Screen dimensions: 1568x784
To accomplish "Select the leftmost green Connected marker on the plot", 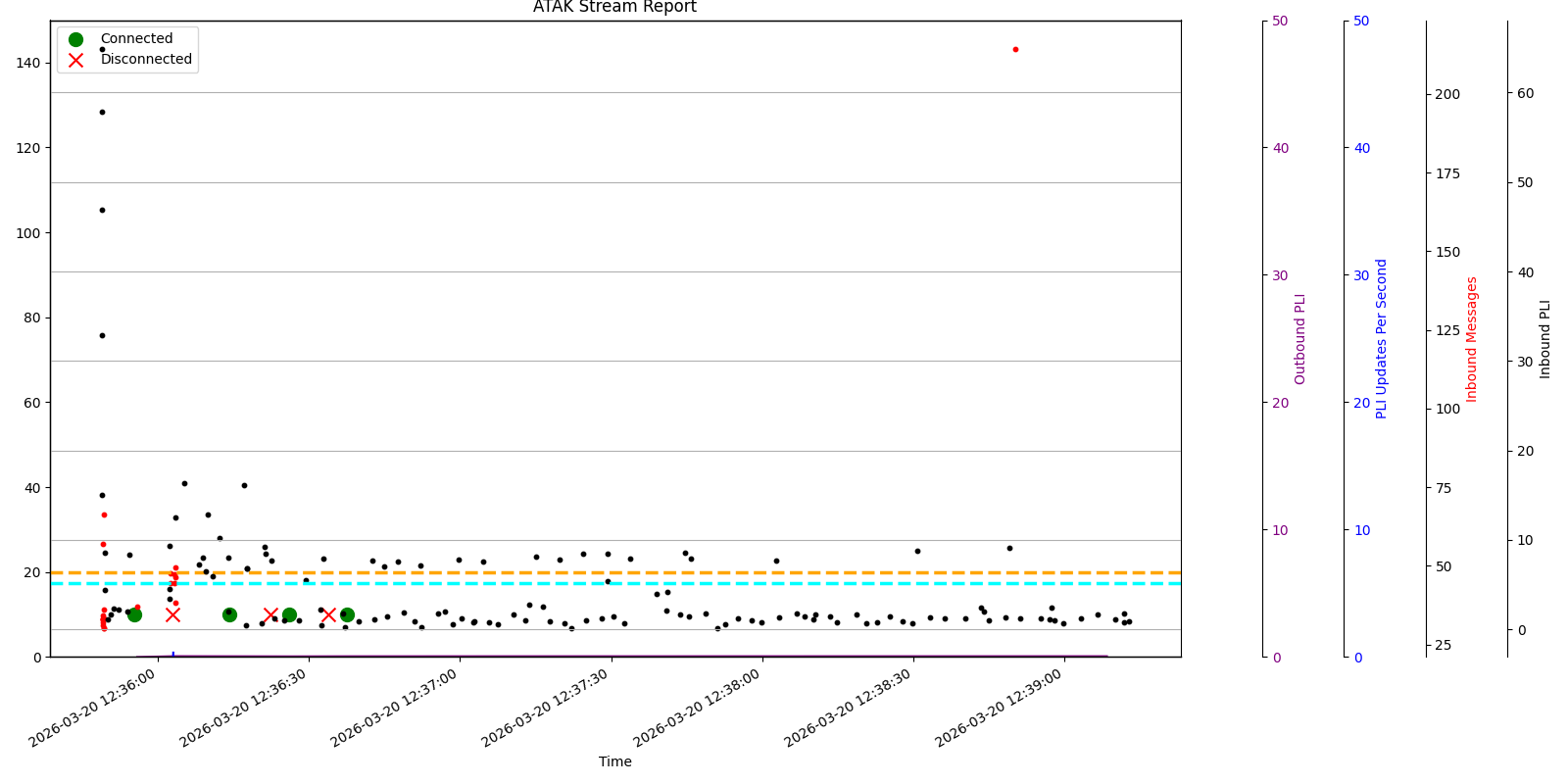I will [x=134, y=614].
